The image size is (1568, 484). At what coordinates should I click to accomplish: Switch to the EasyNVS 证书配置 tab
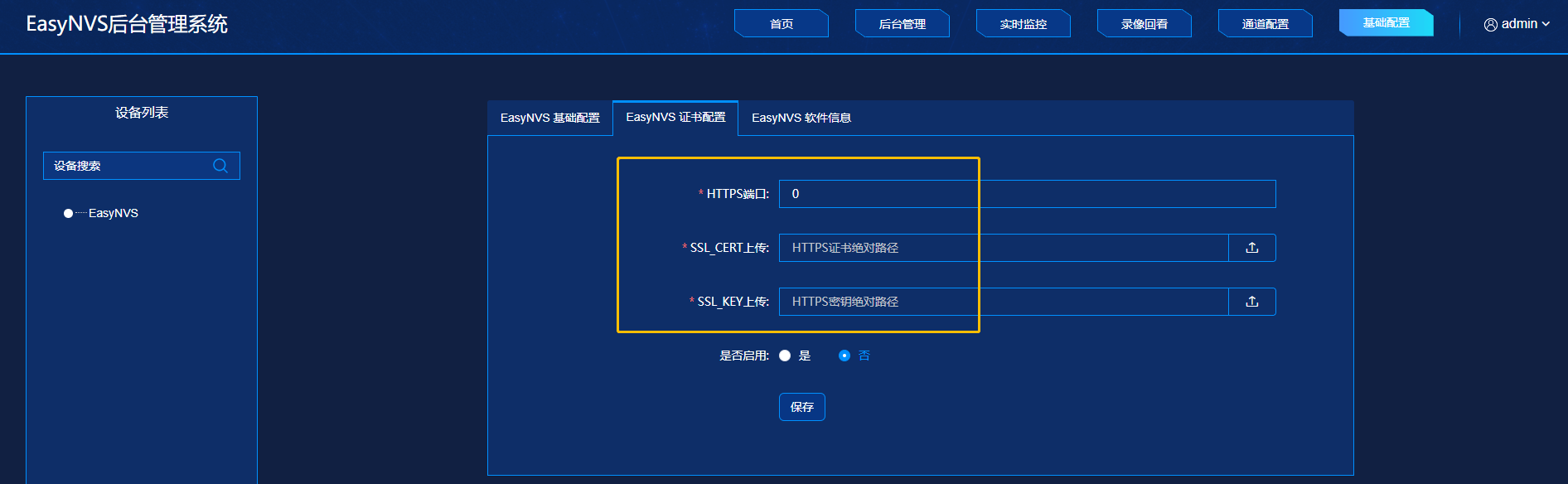(675, 118)
